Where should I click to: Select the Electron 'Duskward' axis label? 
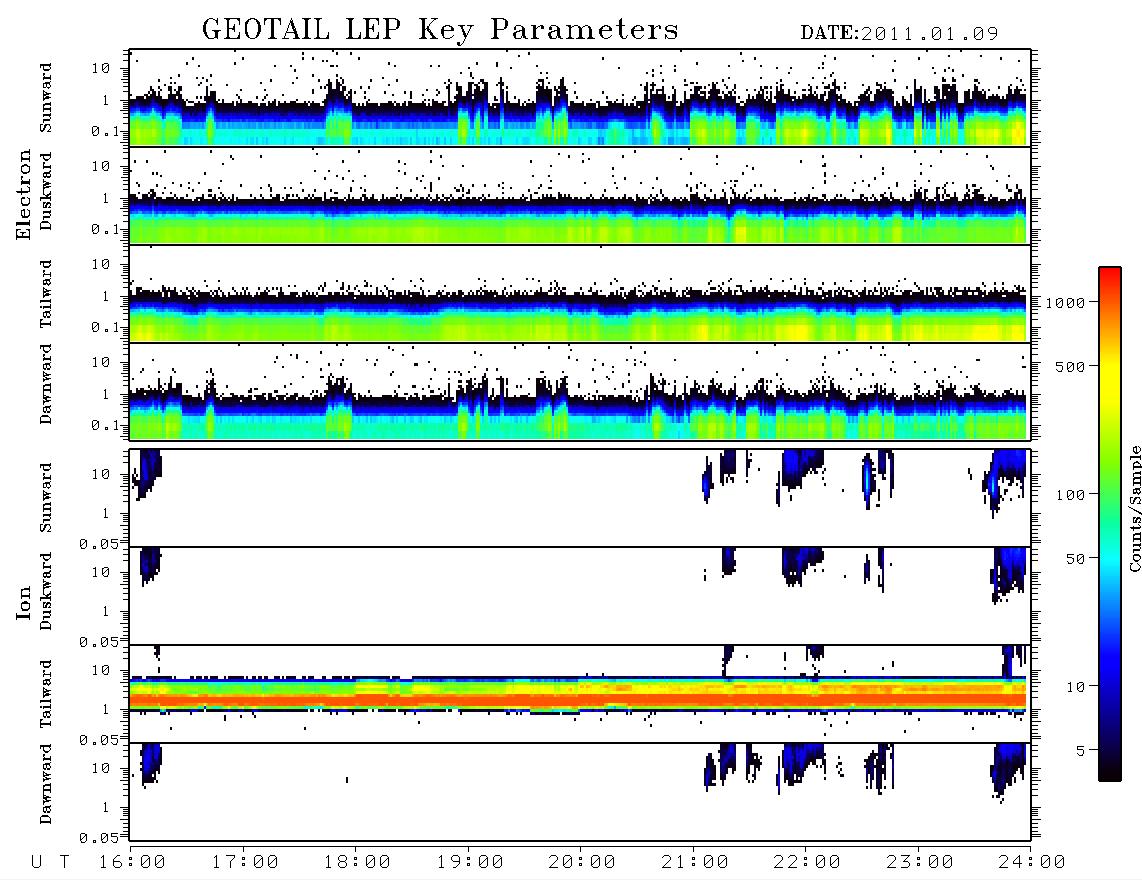pos(46,191)
